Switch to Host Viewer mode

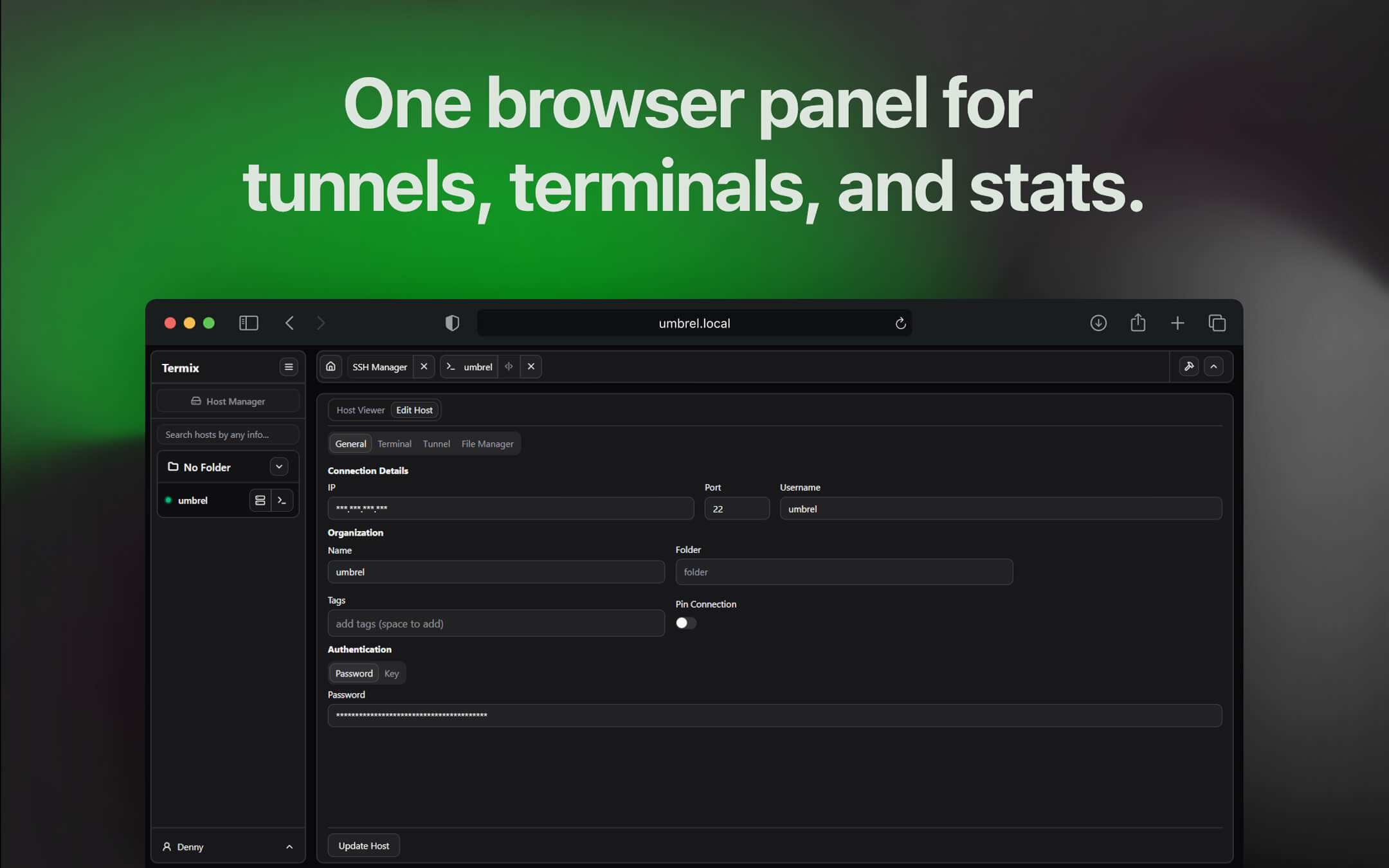[359, 410]
